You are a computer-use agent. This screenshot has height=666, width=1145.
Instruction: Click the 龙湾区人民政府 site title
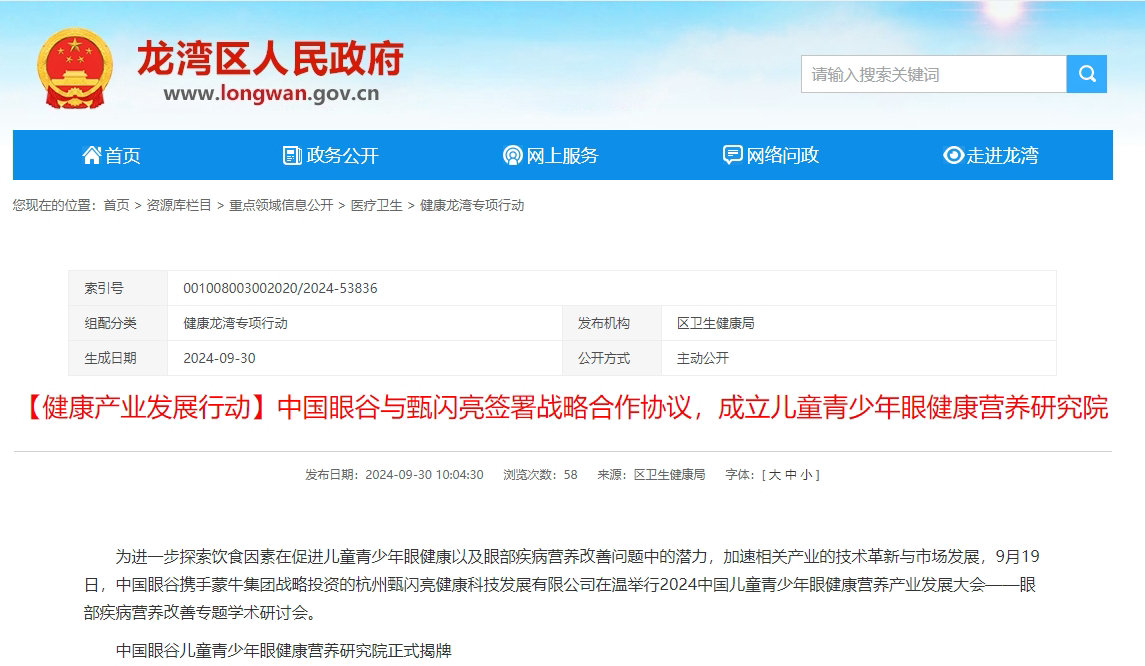[270, 58]
